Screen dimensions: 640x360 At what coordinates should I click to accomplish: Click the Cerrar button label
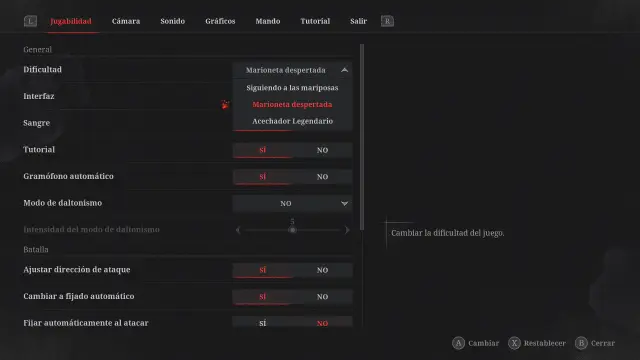[603, 343]
